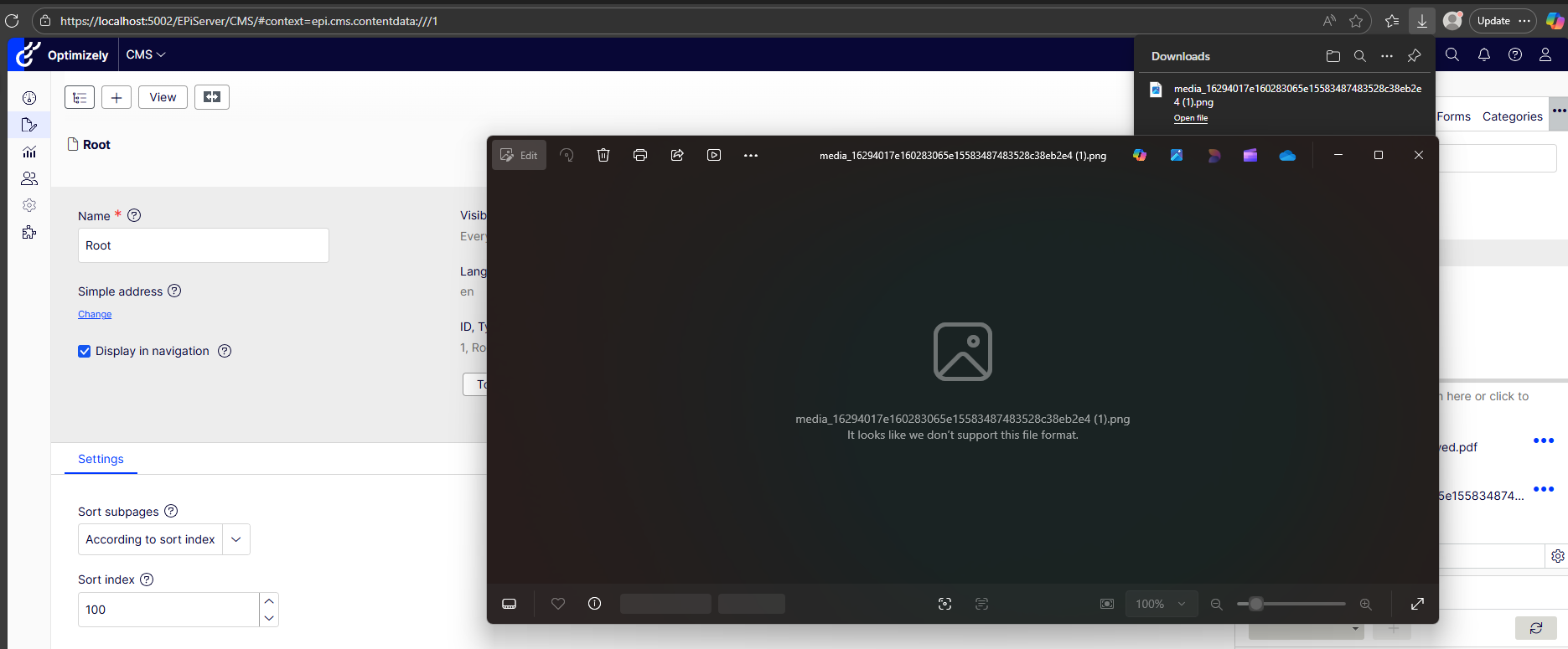Image resolution: width=1568 pixels, height=649 pixels.
Task: Click the delete trash icon in Photos
Action: 603,155
